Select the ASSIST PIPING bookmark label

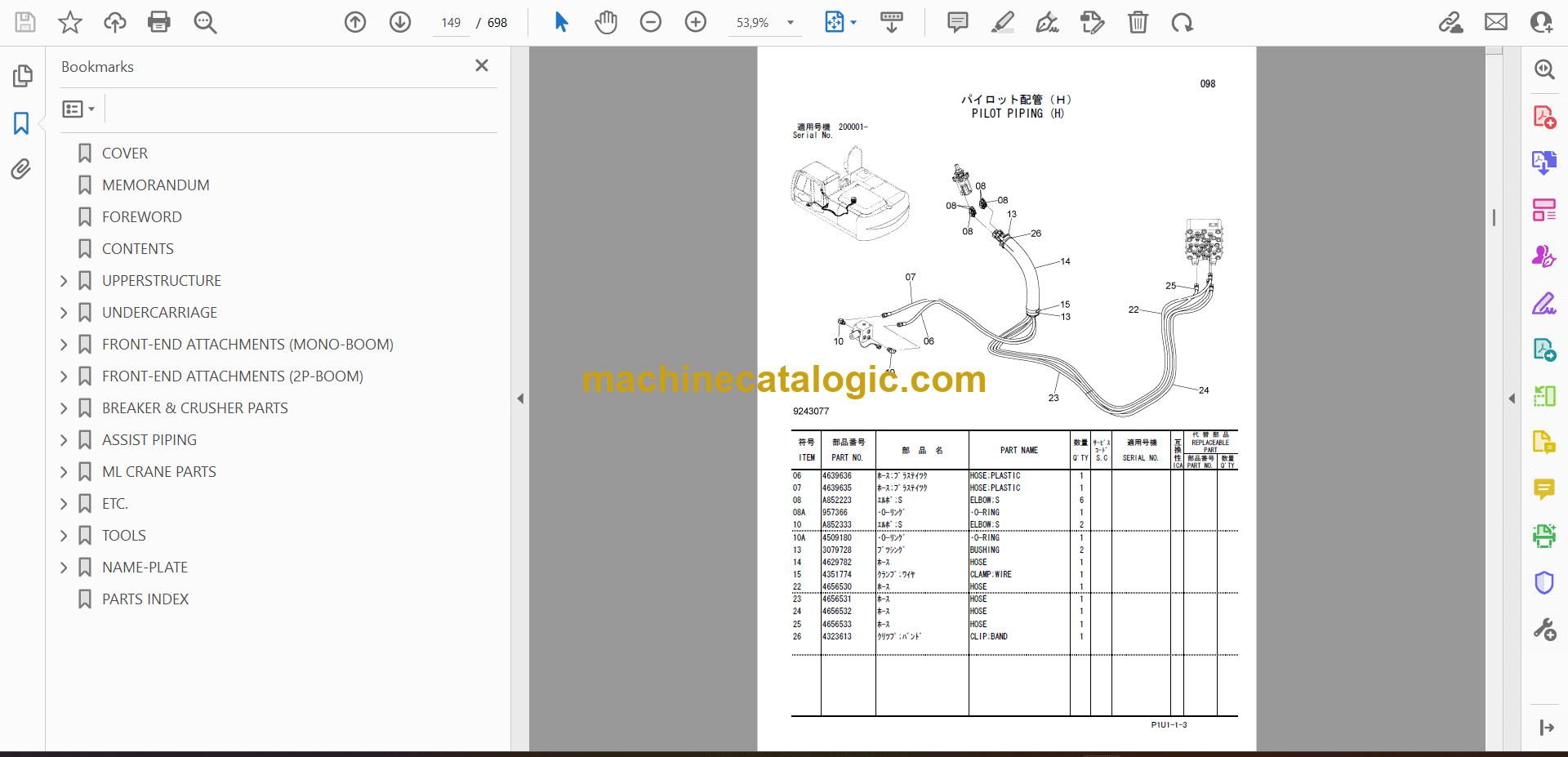(149, 440)
